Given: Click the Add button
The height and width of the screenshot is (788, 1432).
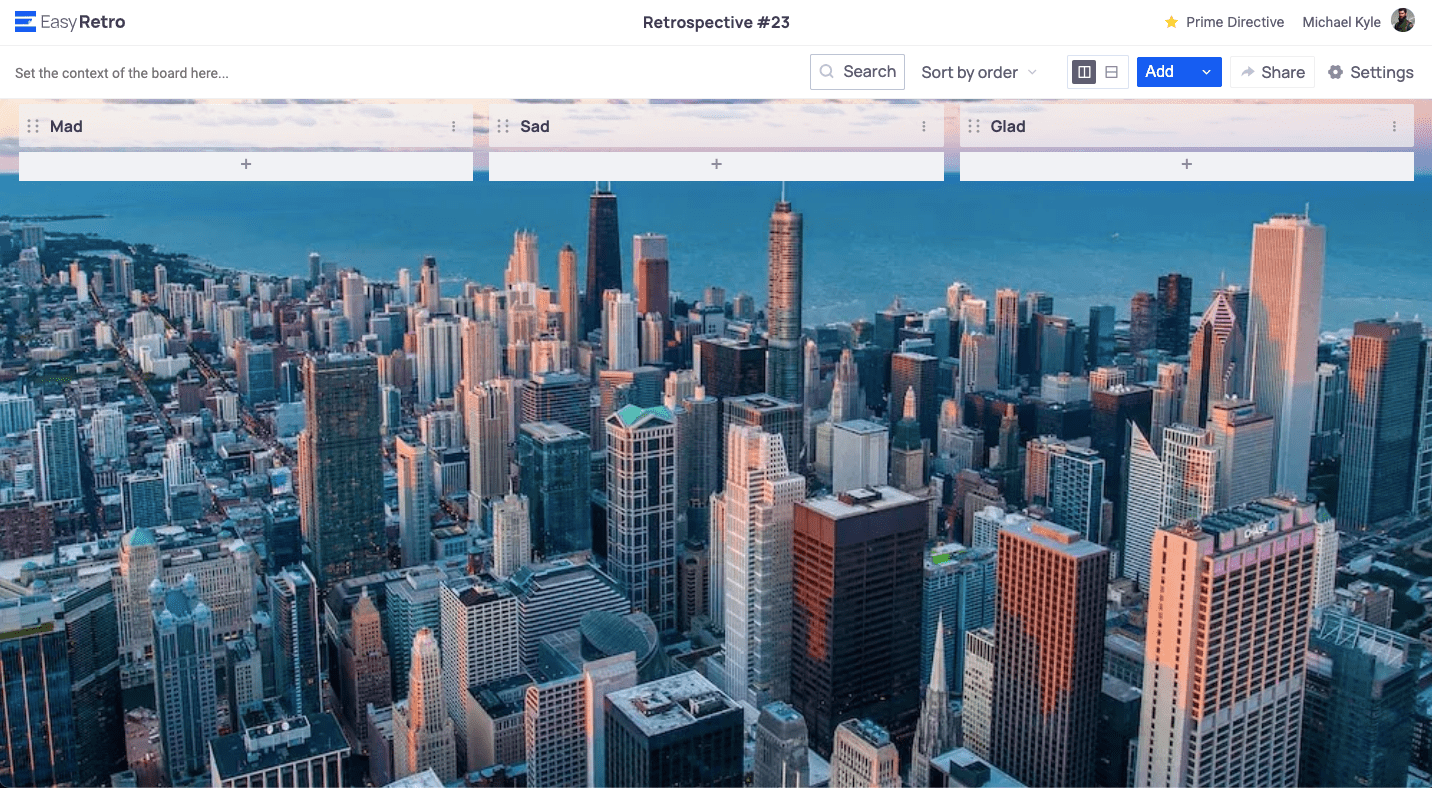Looking at the screenshot, I should coord(1160,72).
